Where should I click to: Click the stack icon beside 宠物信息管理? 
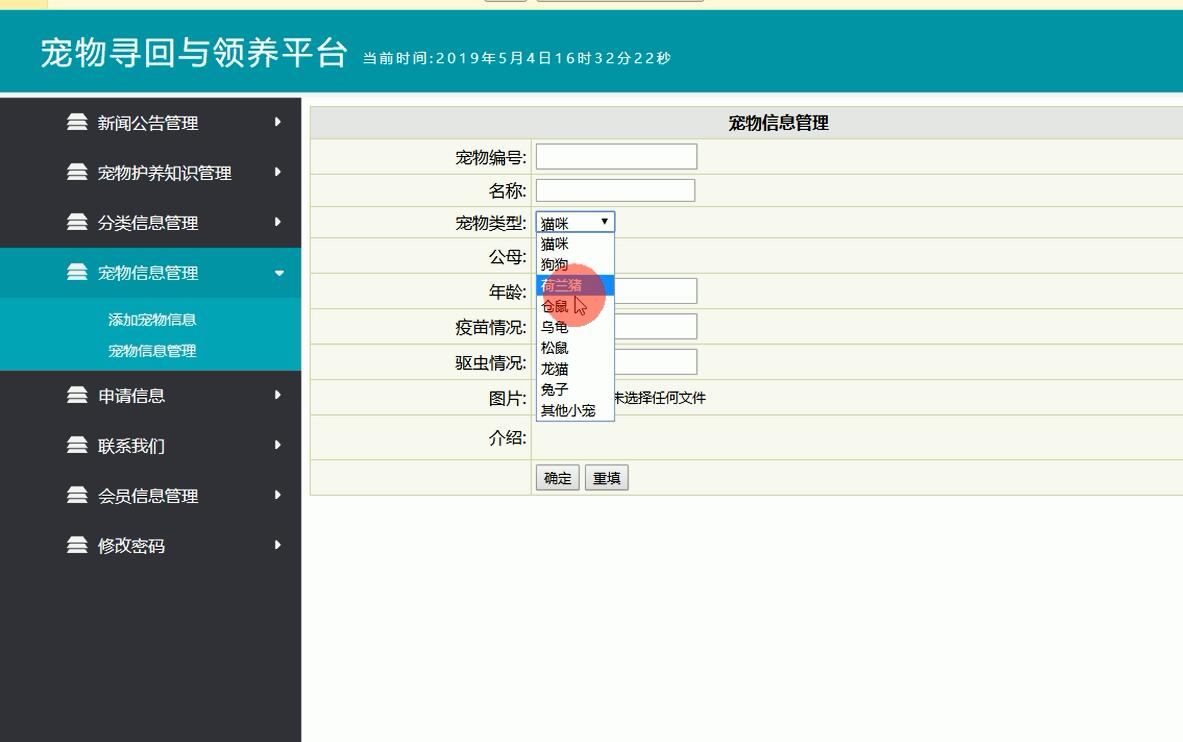coord(77,272)
